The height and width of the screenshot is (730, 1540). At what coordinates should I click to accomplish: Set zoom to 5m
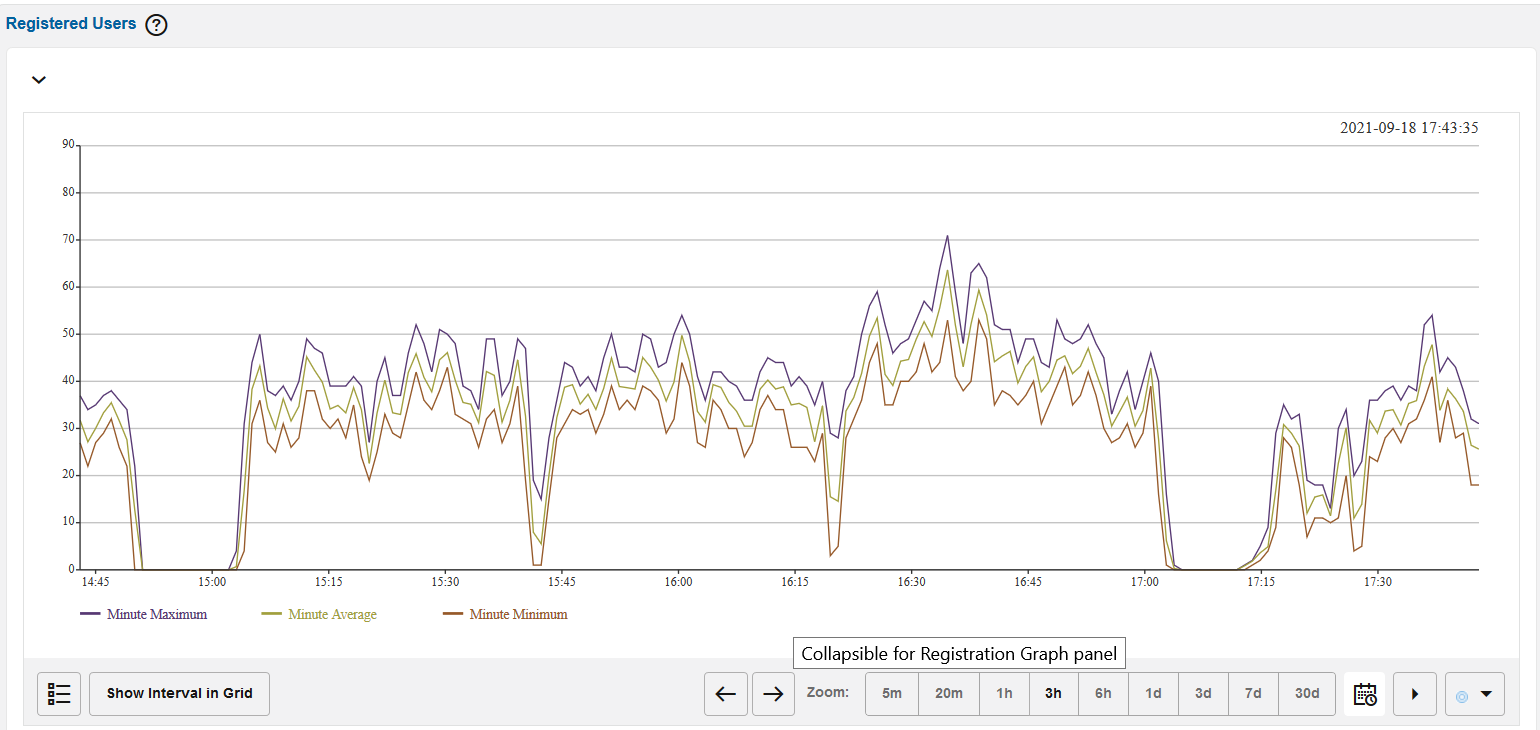(x=892, y=694)
